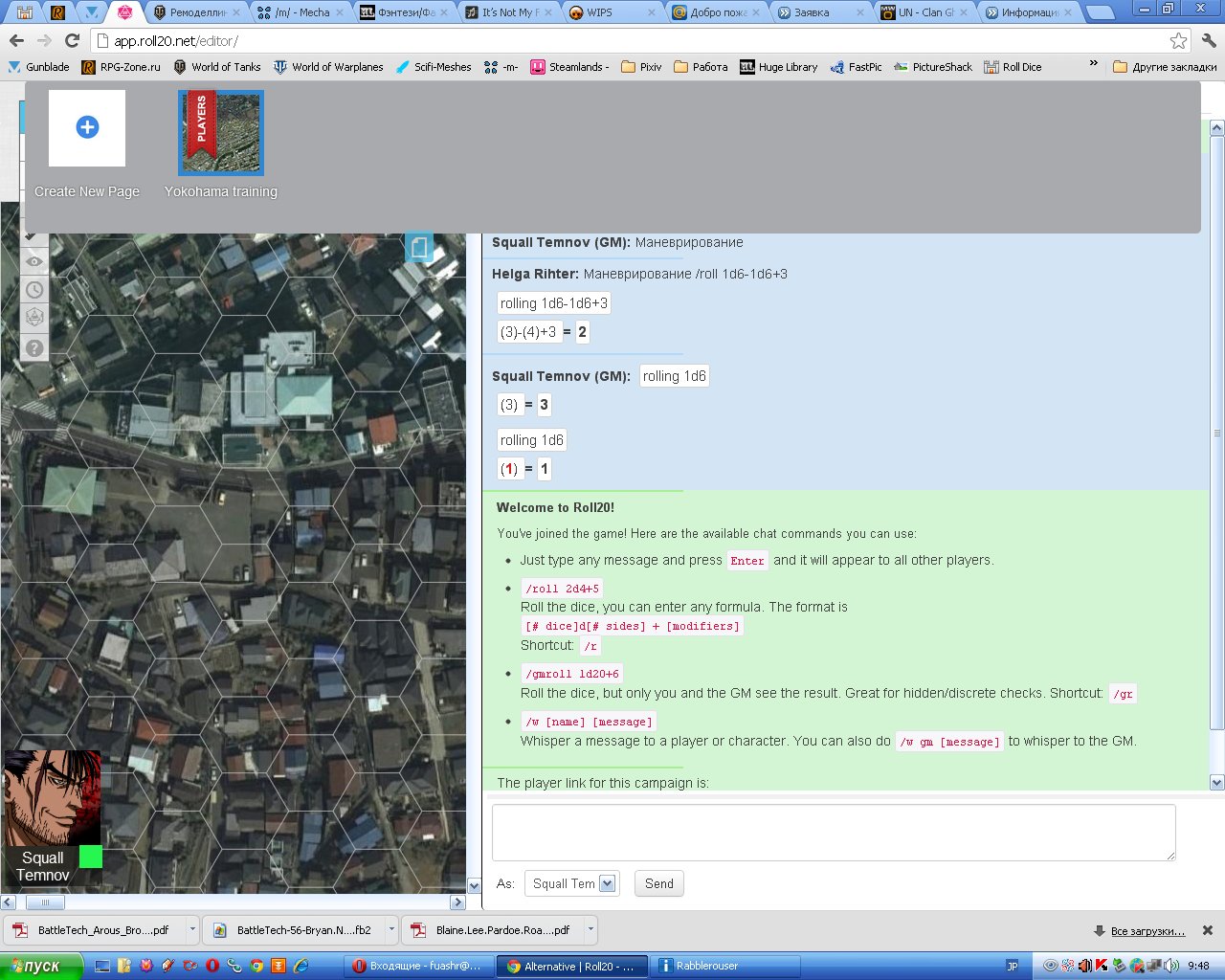Bookmark this page with star icon
The image size is (1225, 980).
pyautogui.click(x=1178, y=41)
